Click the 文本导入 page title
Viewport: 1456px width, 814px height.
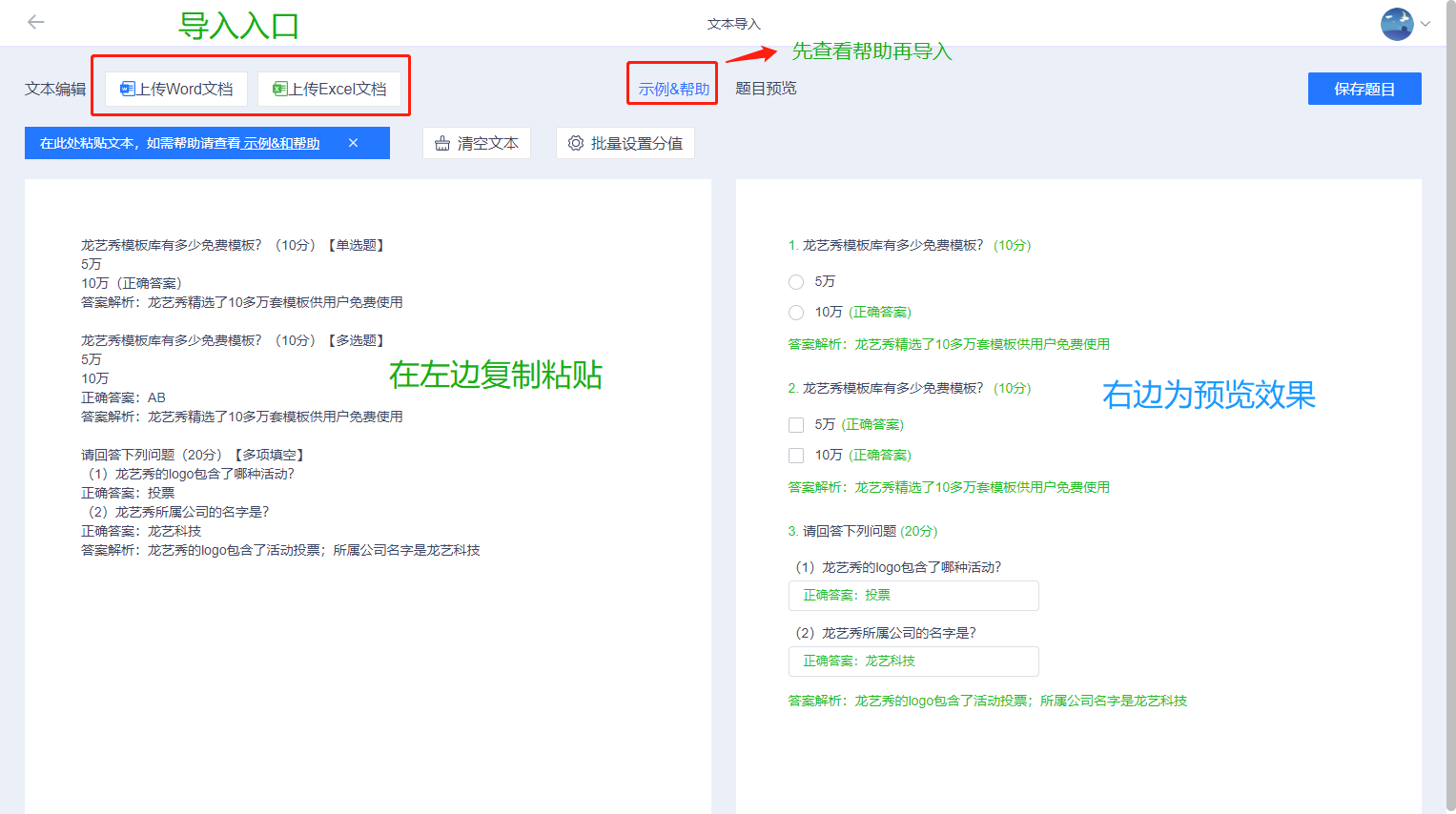pos(734,24)
